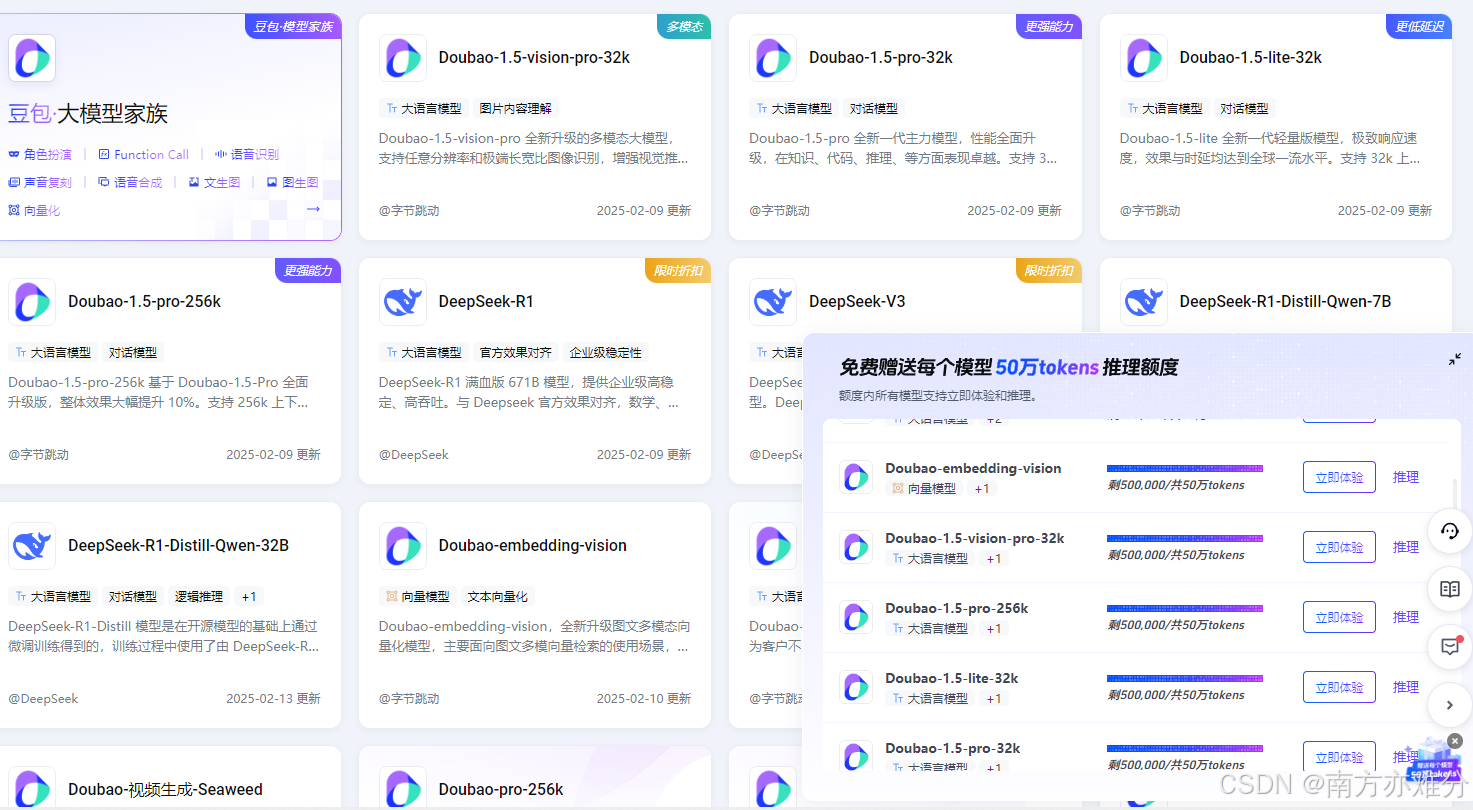Click the logo of the Doubao-1.5-pro-32k card
The image size is (1473, 810).
click(773, 58)
